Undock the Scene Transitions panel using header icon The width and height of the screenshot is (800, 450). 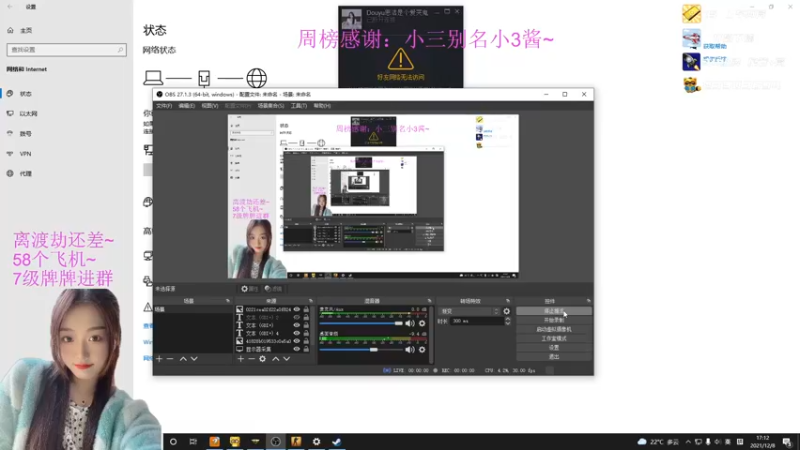pyautogui.click(x=508, y=301)
